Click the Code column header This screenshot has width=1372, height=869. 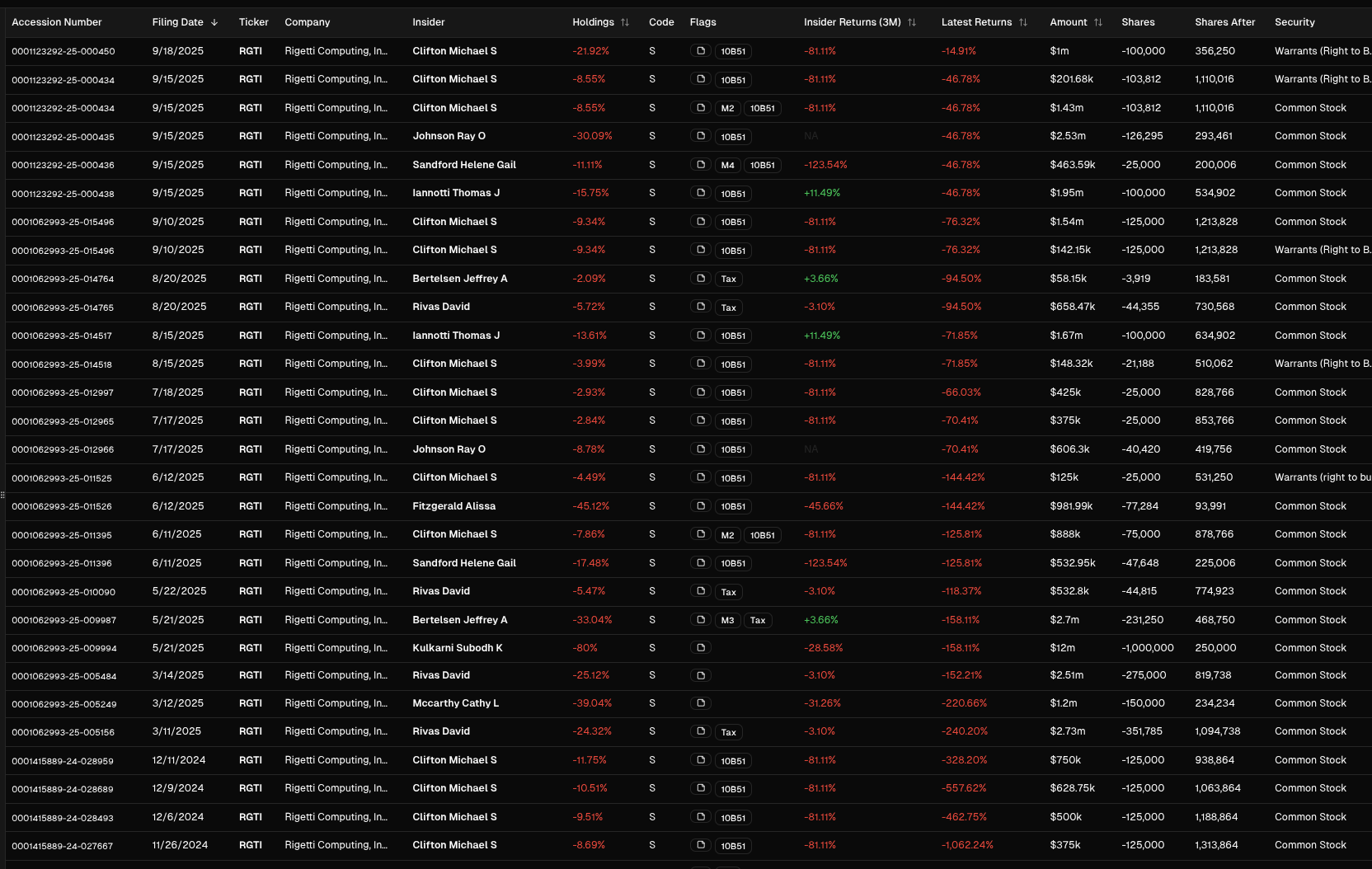coord(661,22)
